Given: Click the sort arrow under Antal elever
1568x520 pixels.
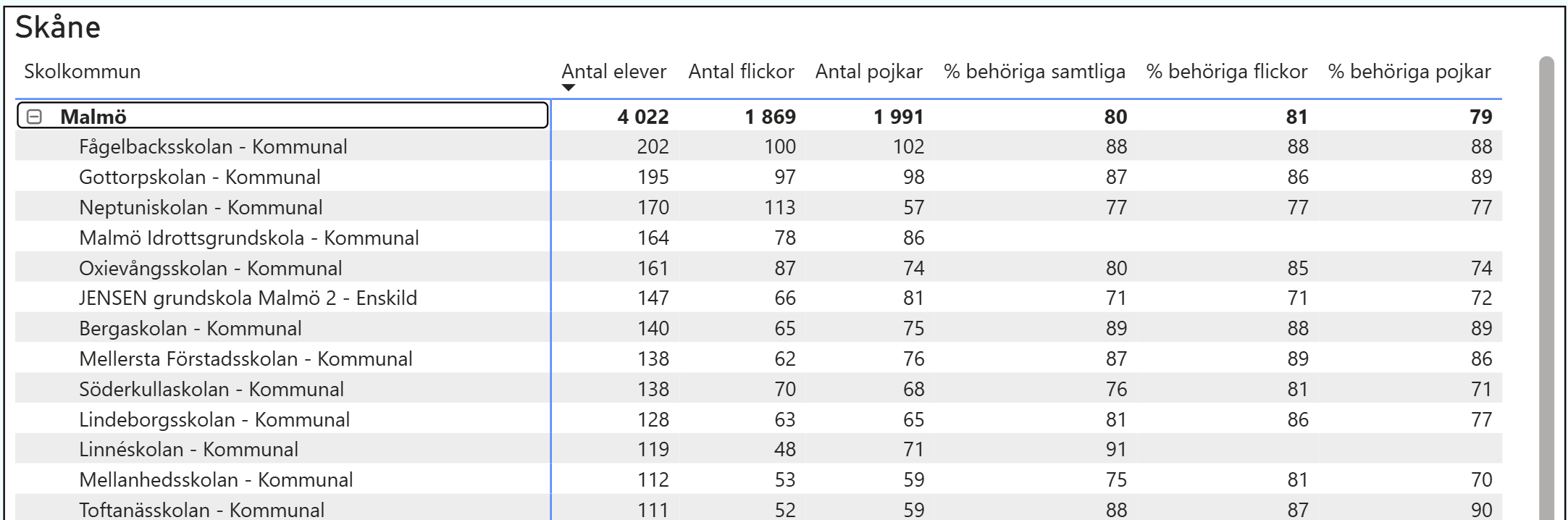Looking at the screenshot, I should pyautogui.click(x=569, y=88).
